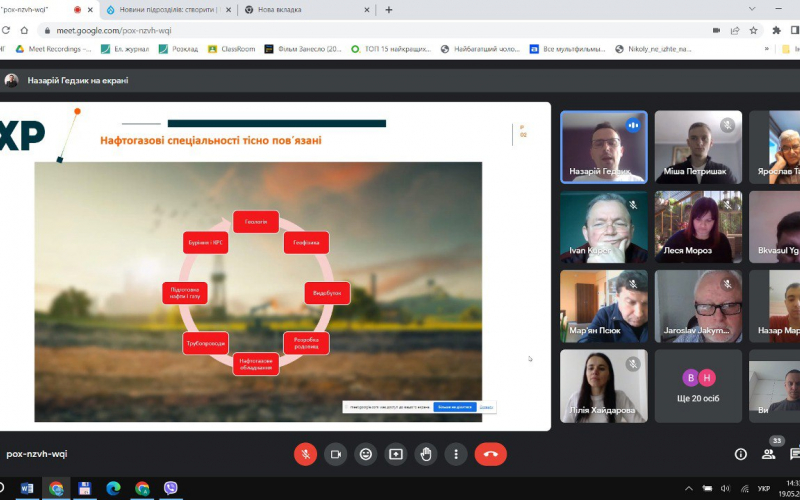This screenshot has height=500, width=800.
Task: Select Леся Мороз video tile
Action: click(698, 227)
